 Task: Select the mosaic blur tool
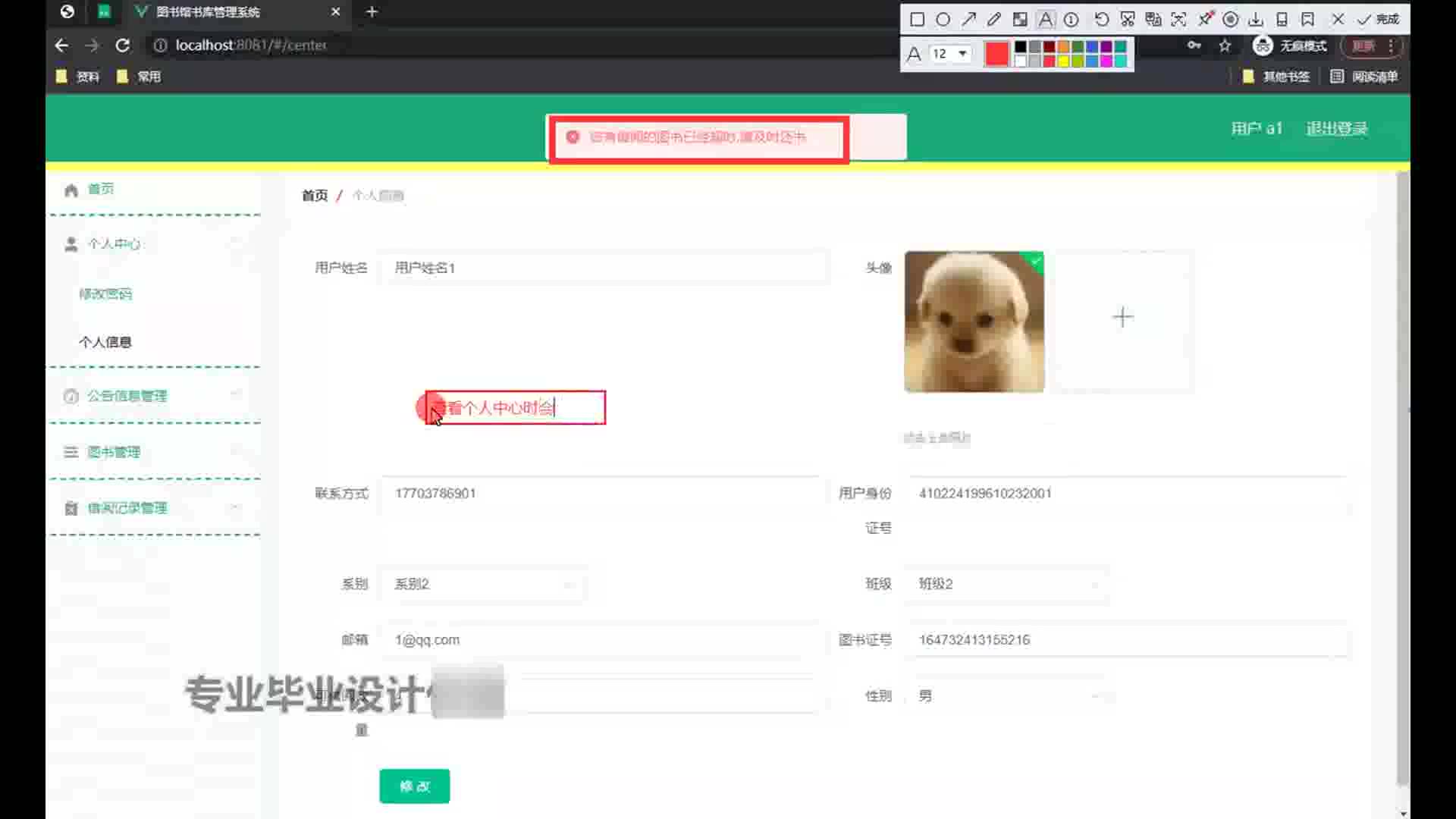1020,20
